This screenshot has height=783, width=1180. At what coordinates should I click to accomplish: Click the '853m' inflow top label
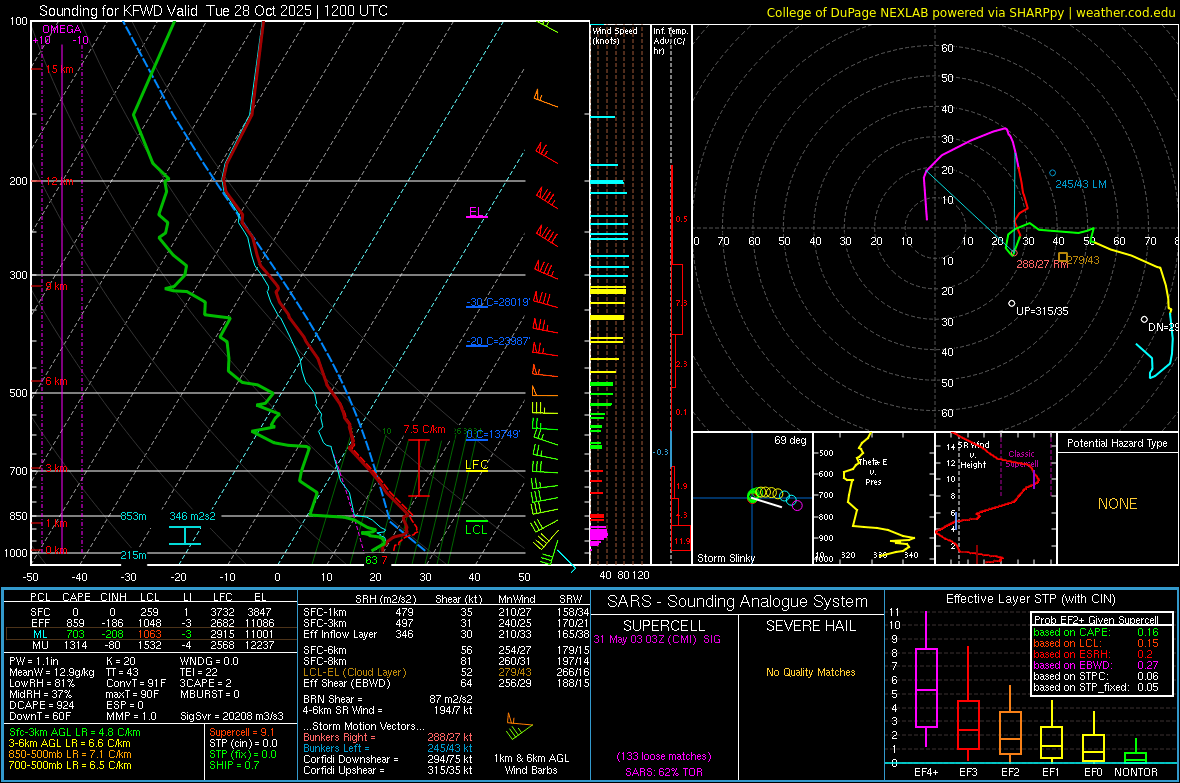tap(133, 516)
